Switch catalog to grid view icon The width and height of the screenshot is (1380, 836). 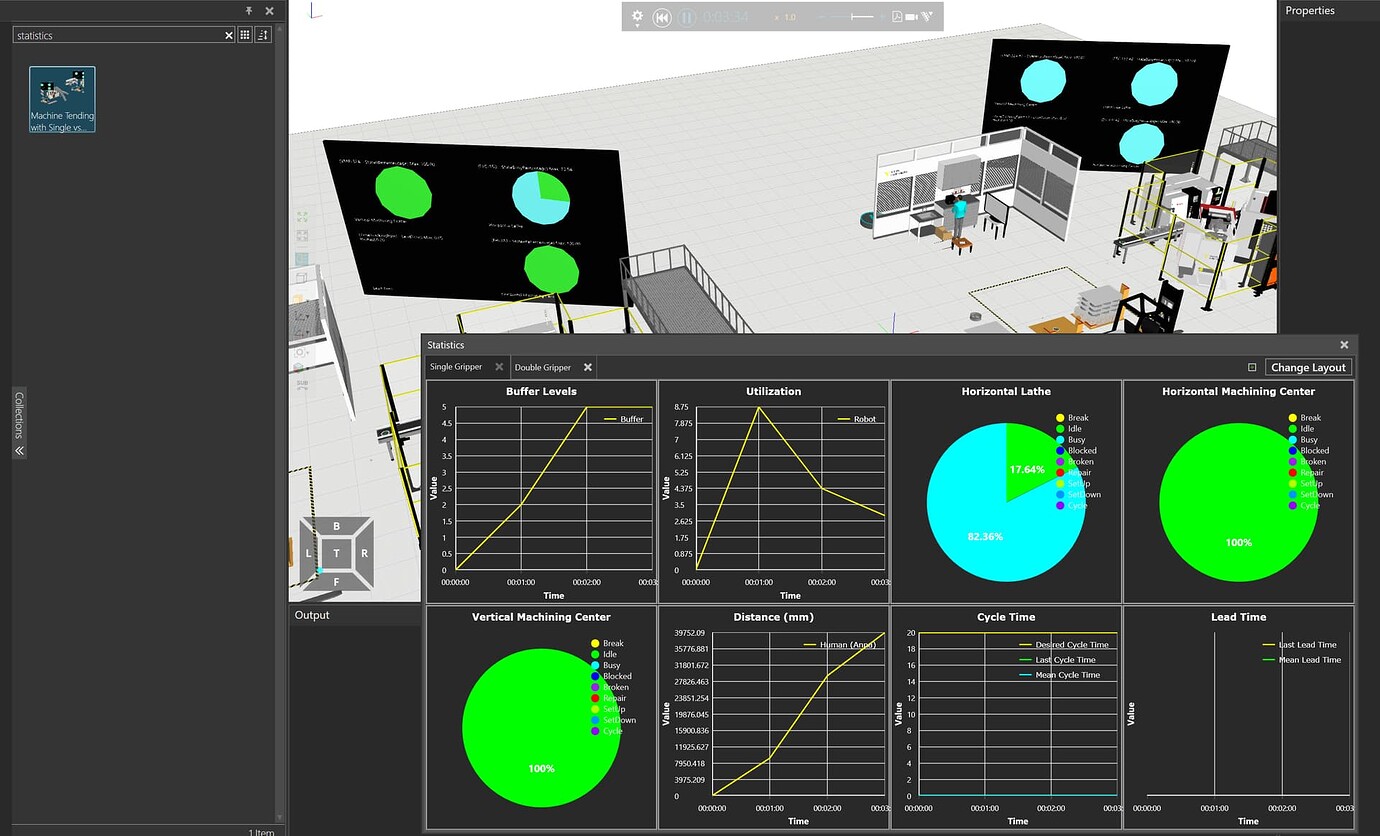point(245,35)
